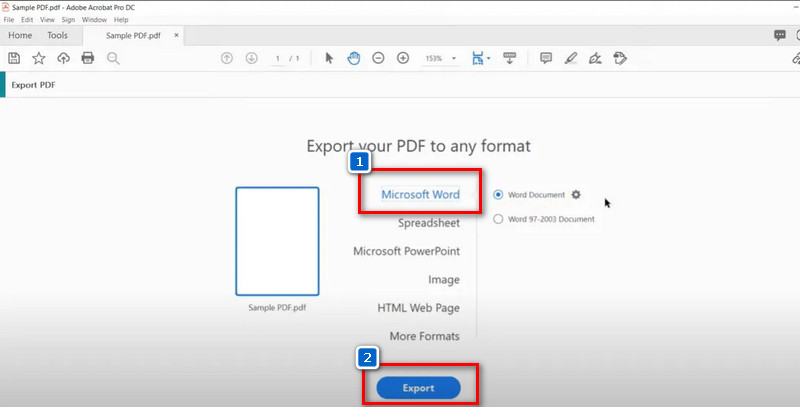800x407 pixels.
Task: Click the 153% zoom value field
Action: (434, 59)
